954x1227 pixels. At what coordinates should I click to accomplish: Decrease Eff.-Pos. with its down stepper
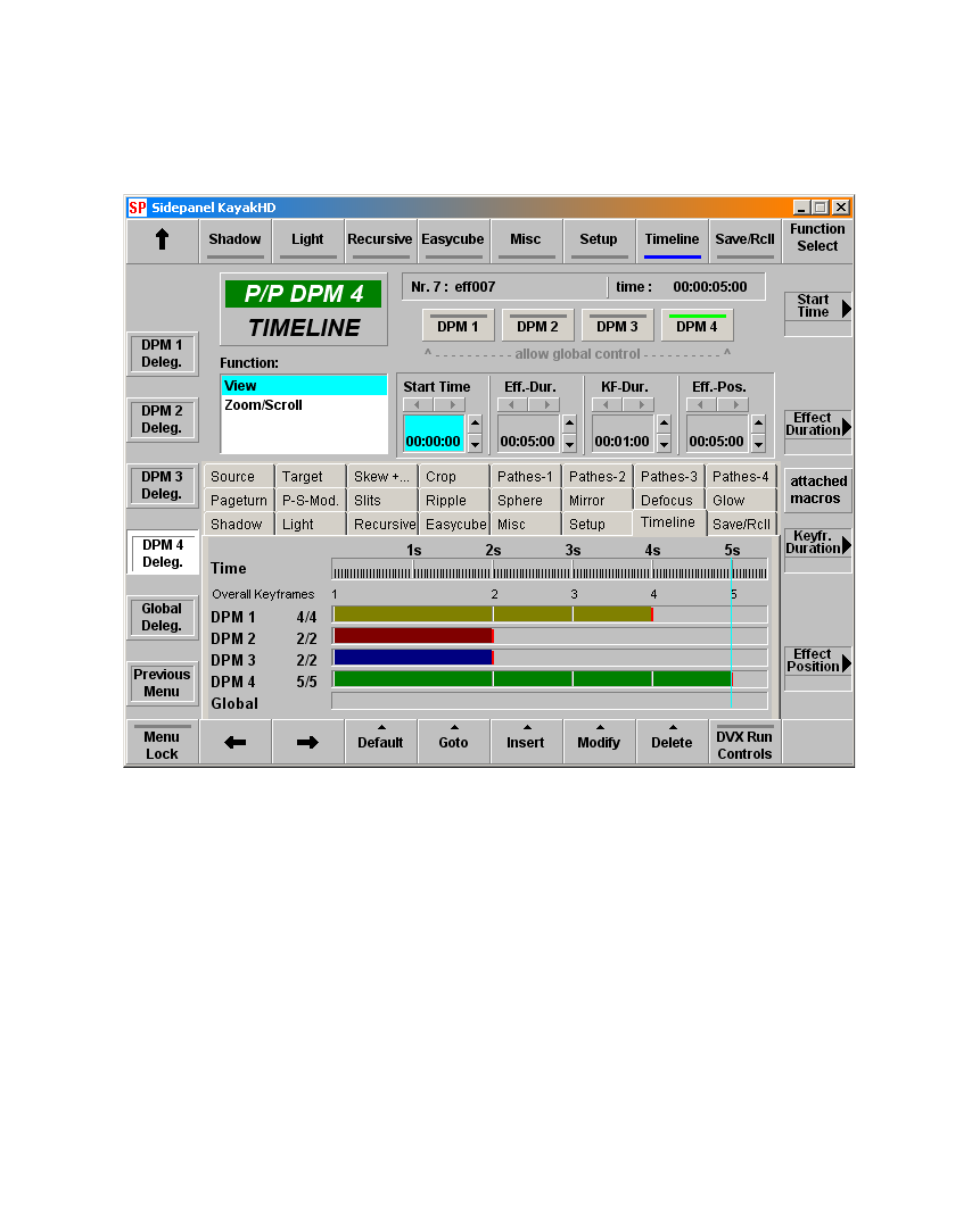[x=758, y=442]
